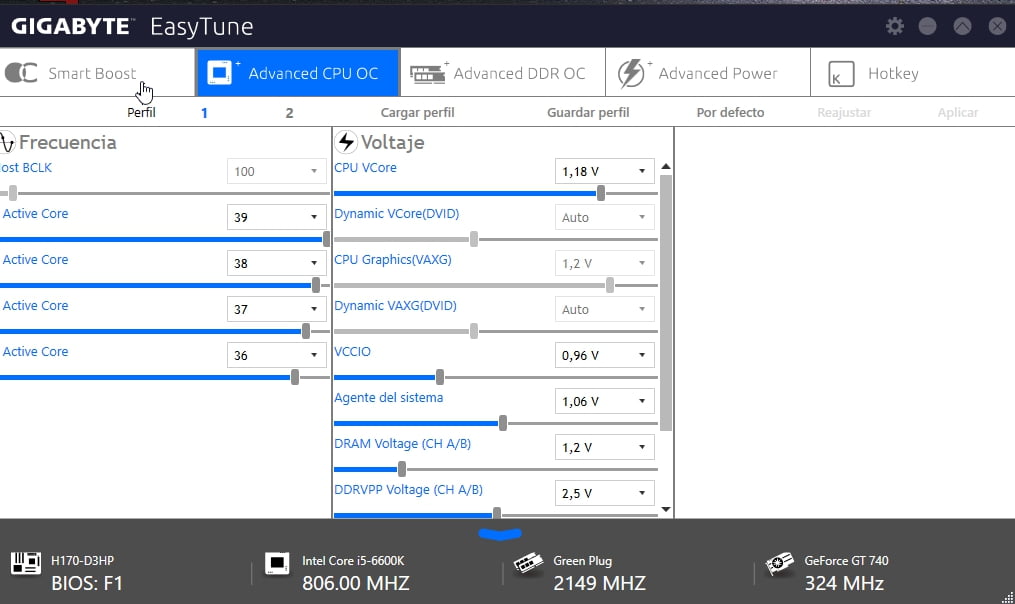Click the BCLK slider handle

[13, 193]
